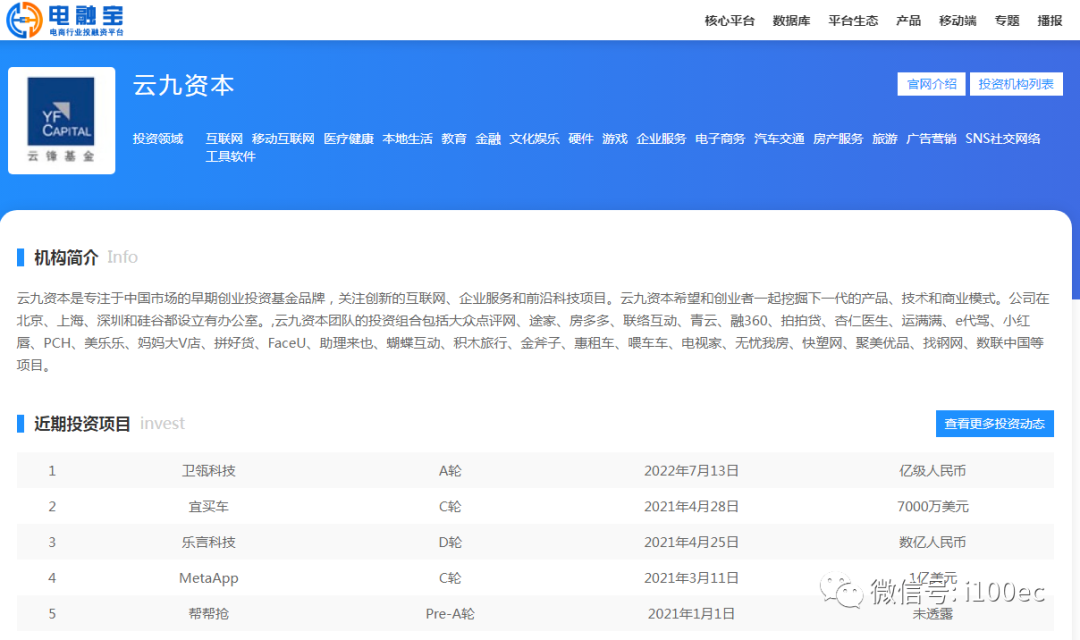This screenshot has height=640, width=1080.
Task: Open the 卫瓴科技 investment row
Action: pos(209,471)
